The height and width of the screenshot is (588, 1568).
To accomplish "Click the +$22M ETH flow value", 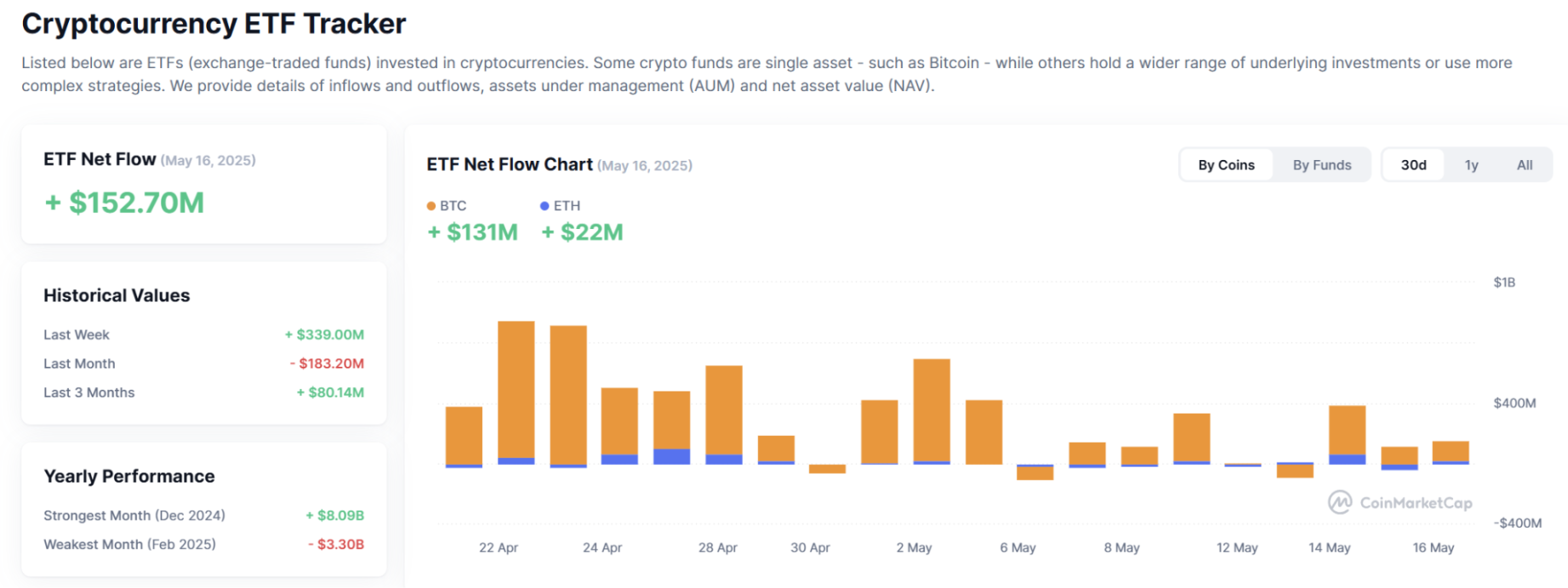I will point(582,232).
